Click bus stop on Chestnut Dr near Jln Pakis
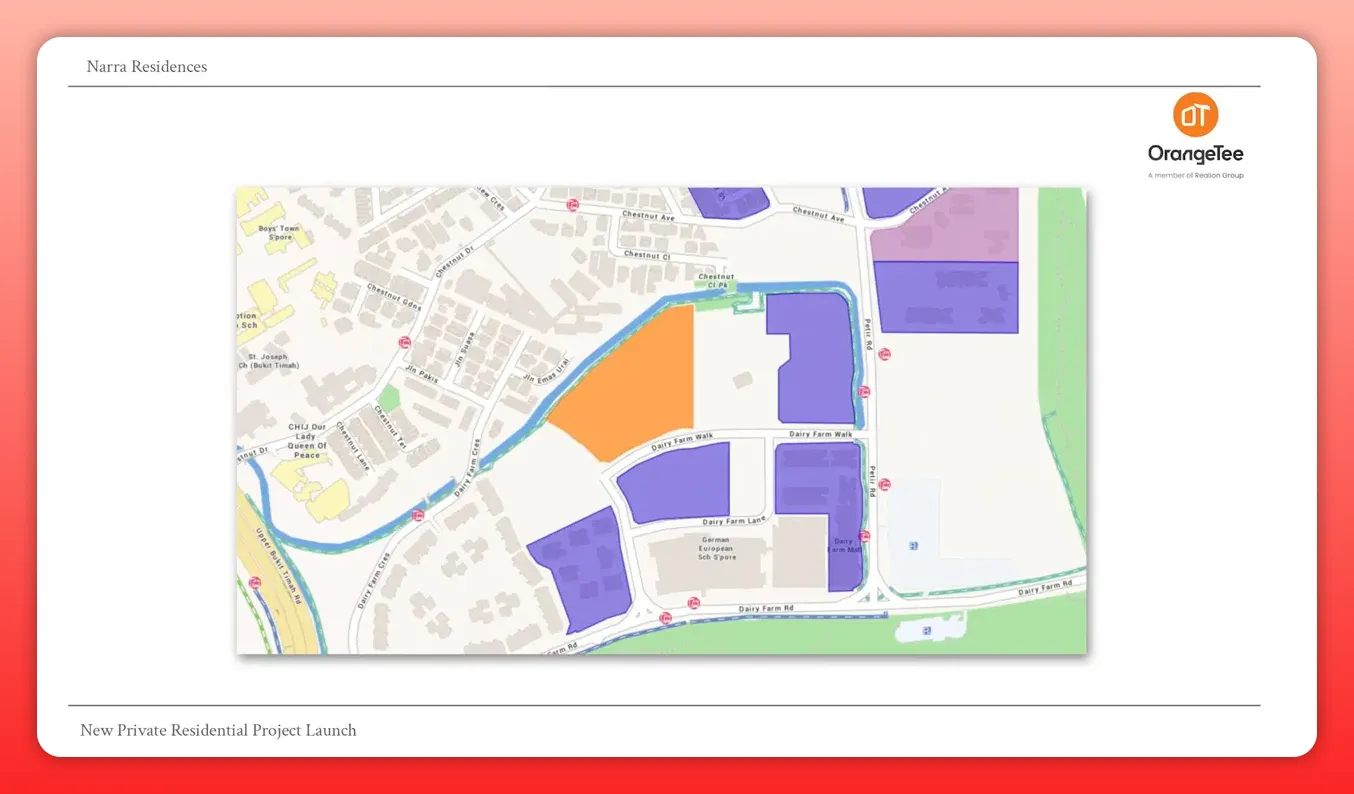 pos(405,342)
